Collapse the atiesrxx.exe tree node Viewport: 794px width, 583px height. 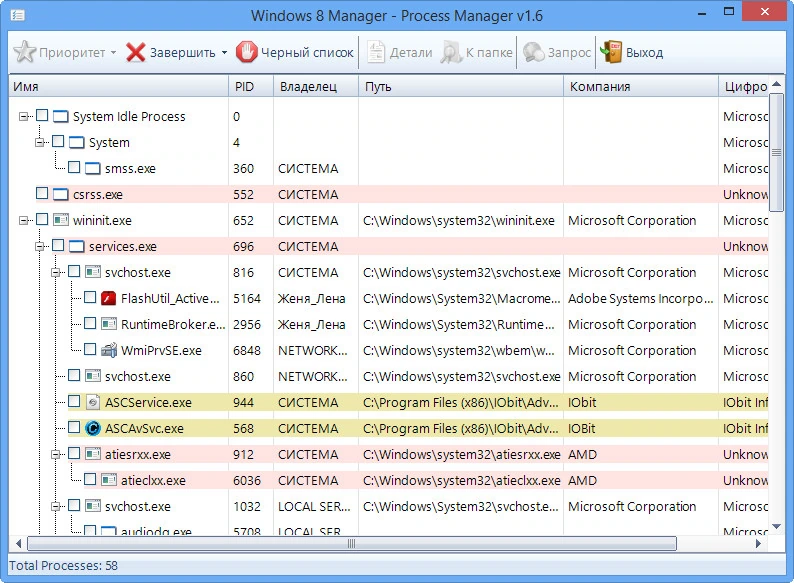click(56, 455)
